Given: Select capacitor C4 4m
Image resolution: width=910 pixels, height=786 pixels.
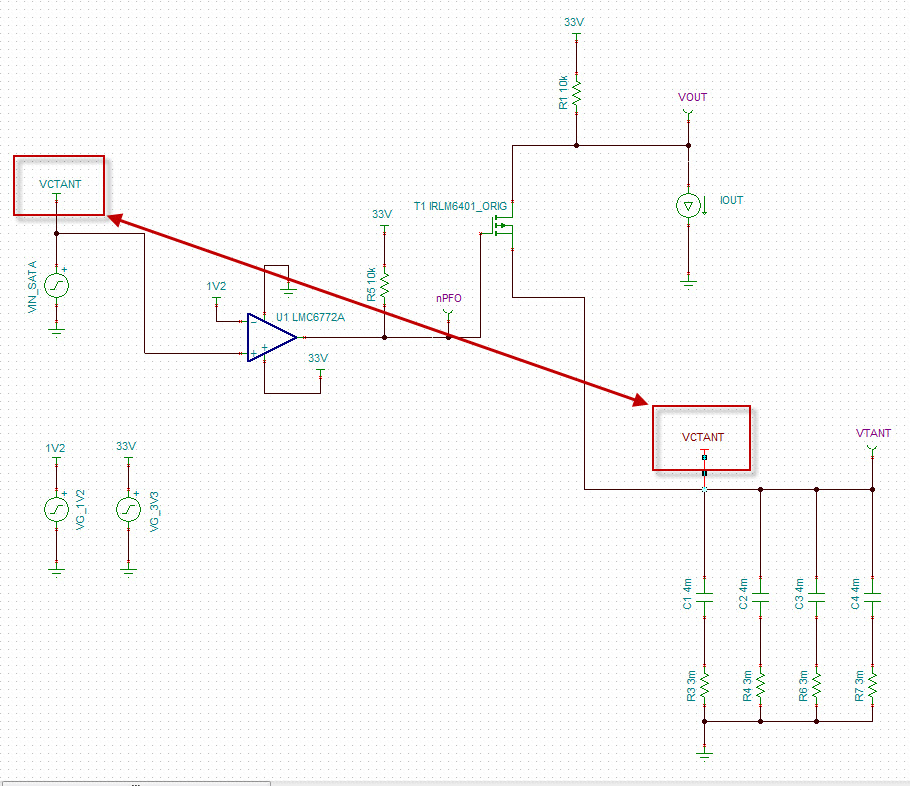Looking at the screenshot, I should [871, 595].
